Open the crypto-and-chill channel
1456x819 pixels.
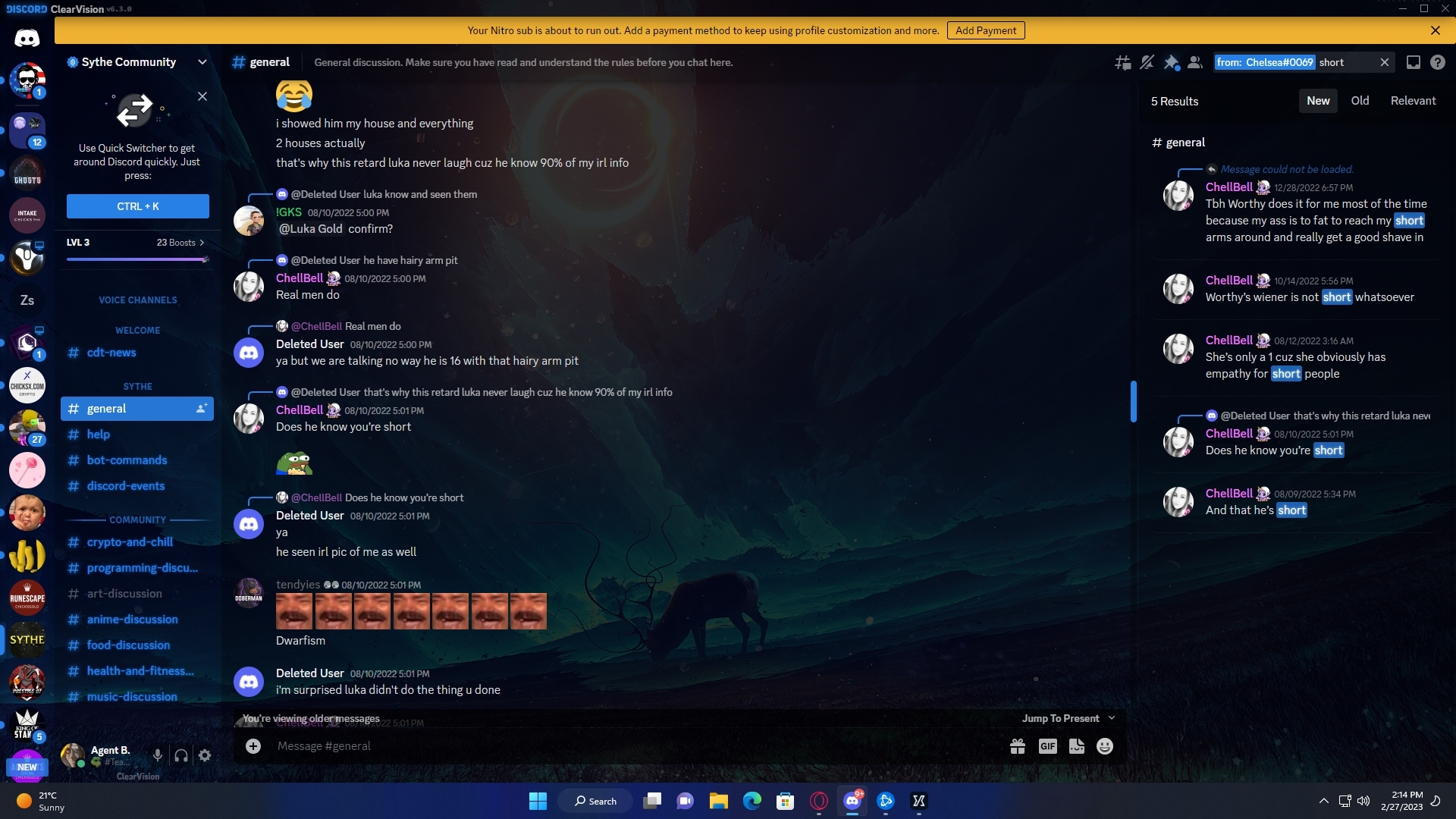click(130, 542)
